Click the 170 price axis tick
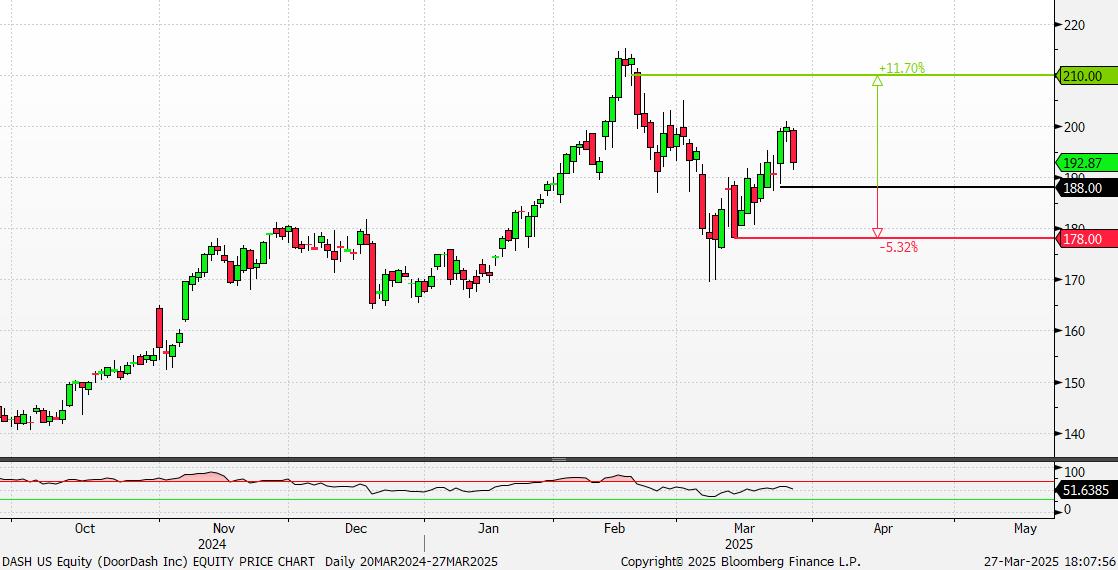The height and width of the screenshot is (570, 1118). (1074, 280)
